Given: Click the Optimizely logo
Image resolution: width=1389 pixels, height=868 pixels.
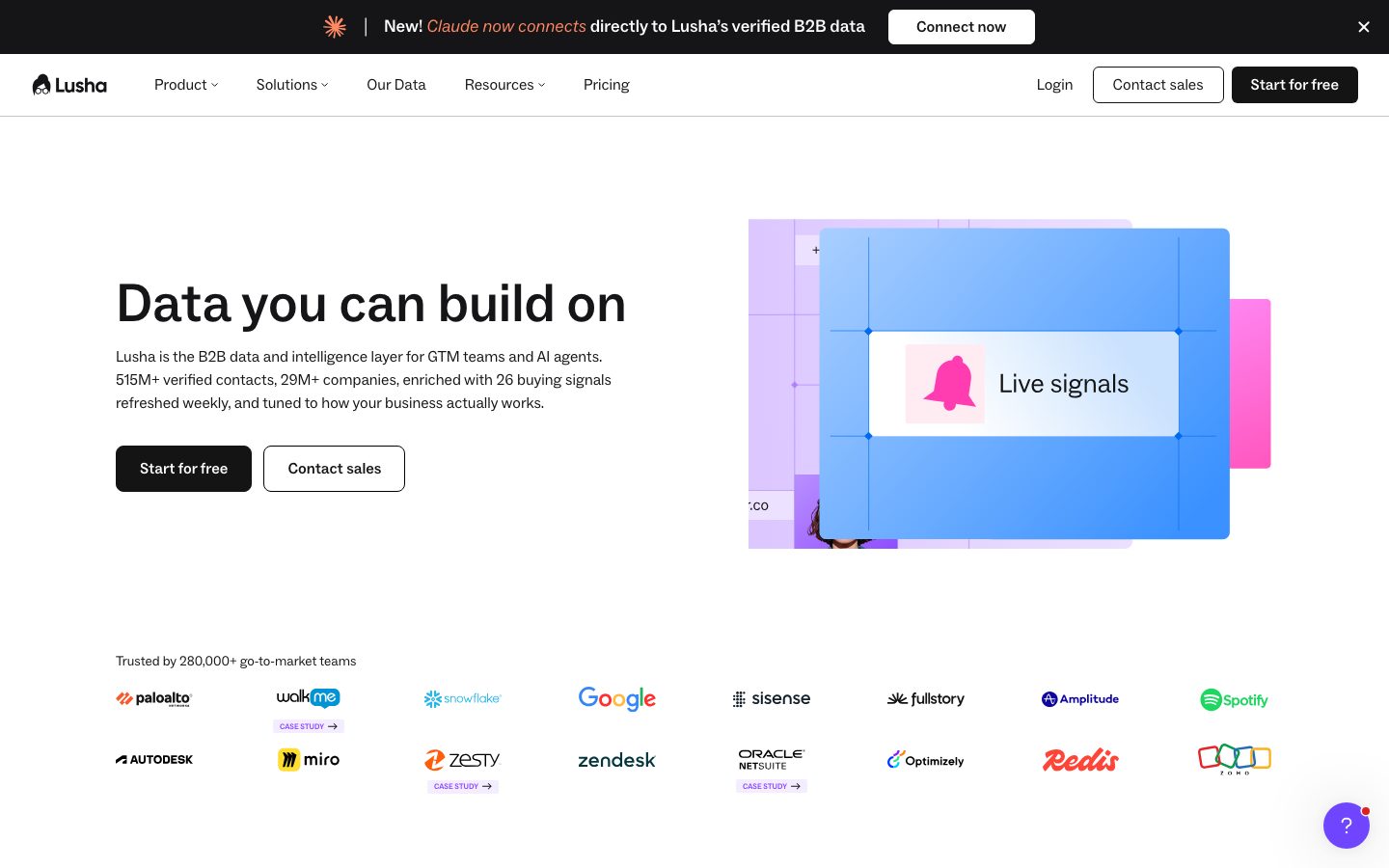Looking at the screenshot, I should tap(926, 760).
